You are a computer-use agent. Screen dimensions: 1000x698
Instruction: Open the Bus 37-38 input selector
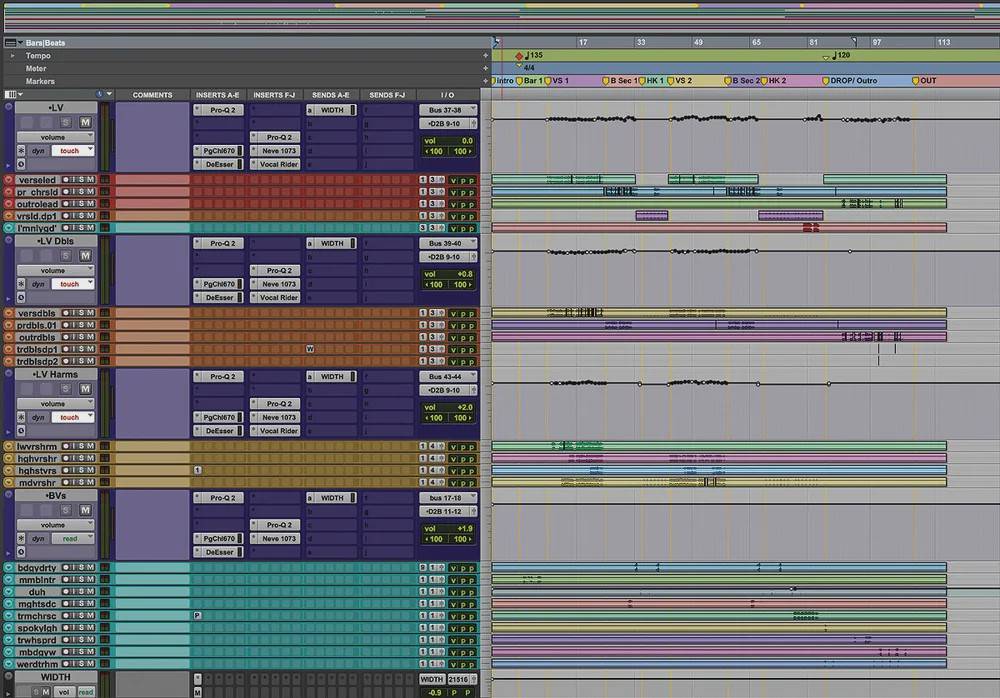[446, 110]
